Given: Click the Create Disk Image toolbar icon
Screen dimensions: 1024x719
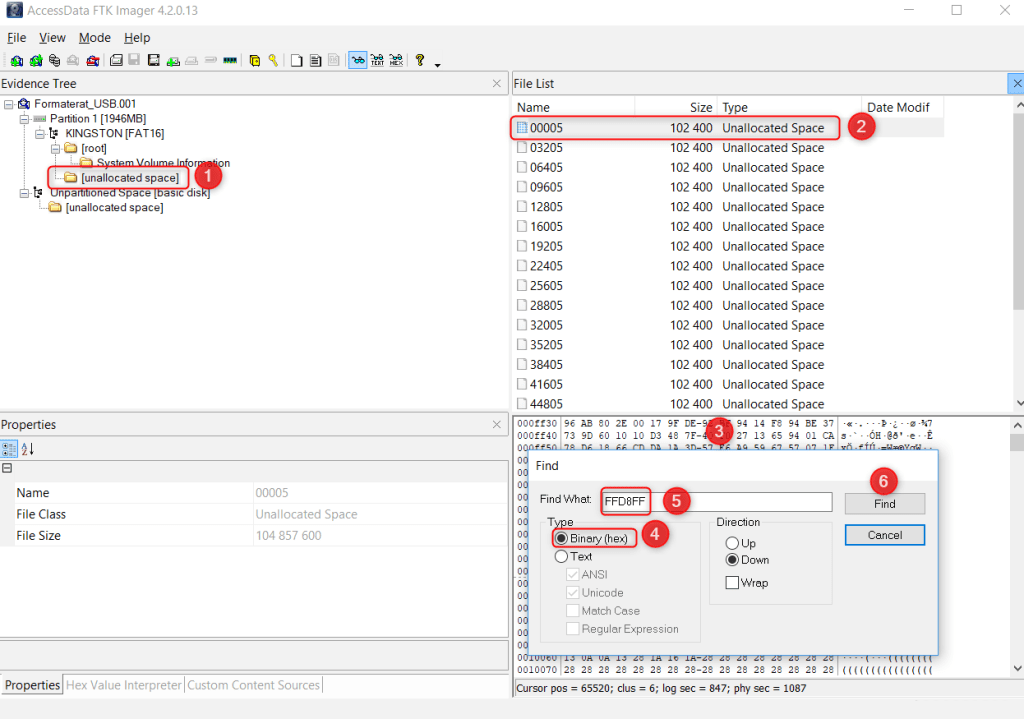Looking at the screenshot, I should tap(117, 61).
